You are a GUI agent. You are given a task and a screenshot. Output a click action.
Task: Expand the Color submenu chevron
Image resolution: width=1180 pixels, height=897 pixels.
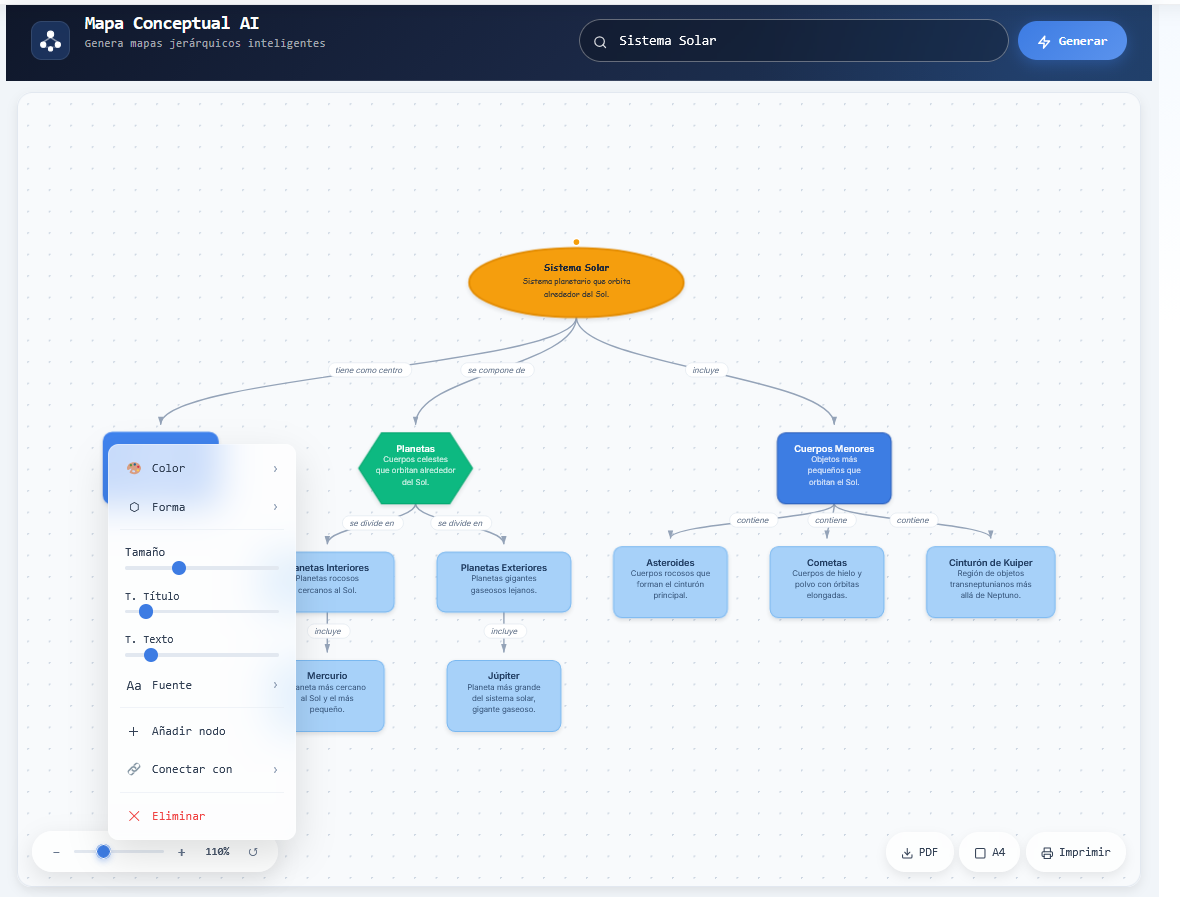click(x=275, y=468)
